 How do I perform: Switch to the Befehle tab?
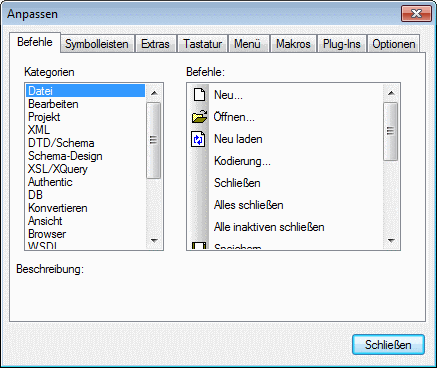(x=35, y=42)
